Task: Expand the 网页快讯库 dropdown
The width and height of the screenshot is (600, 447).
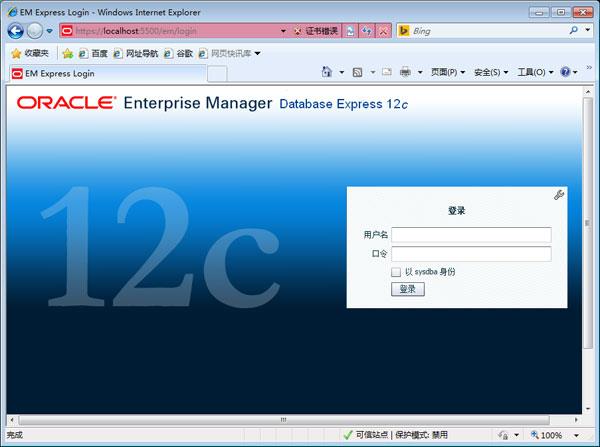Action: pos(258,54)
